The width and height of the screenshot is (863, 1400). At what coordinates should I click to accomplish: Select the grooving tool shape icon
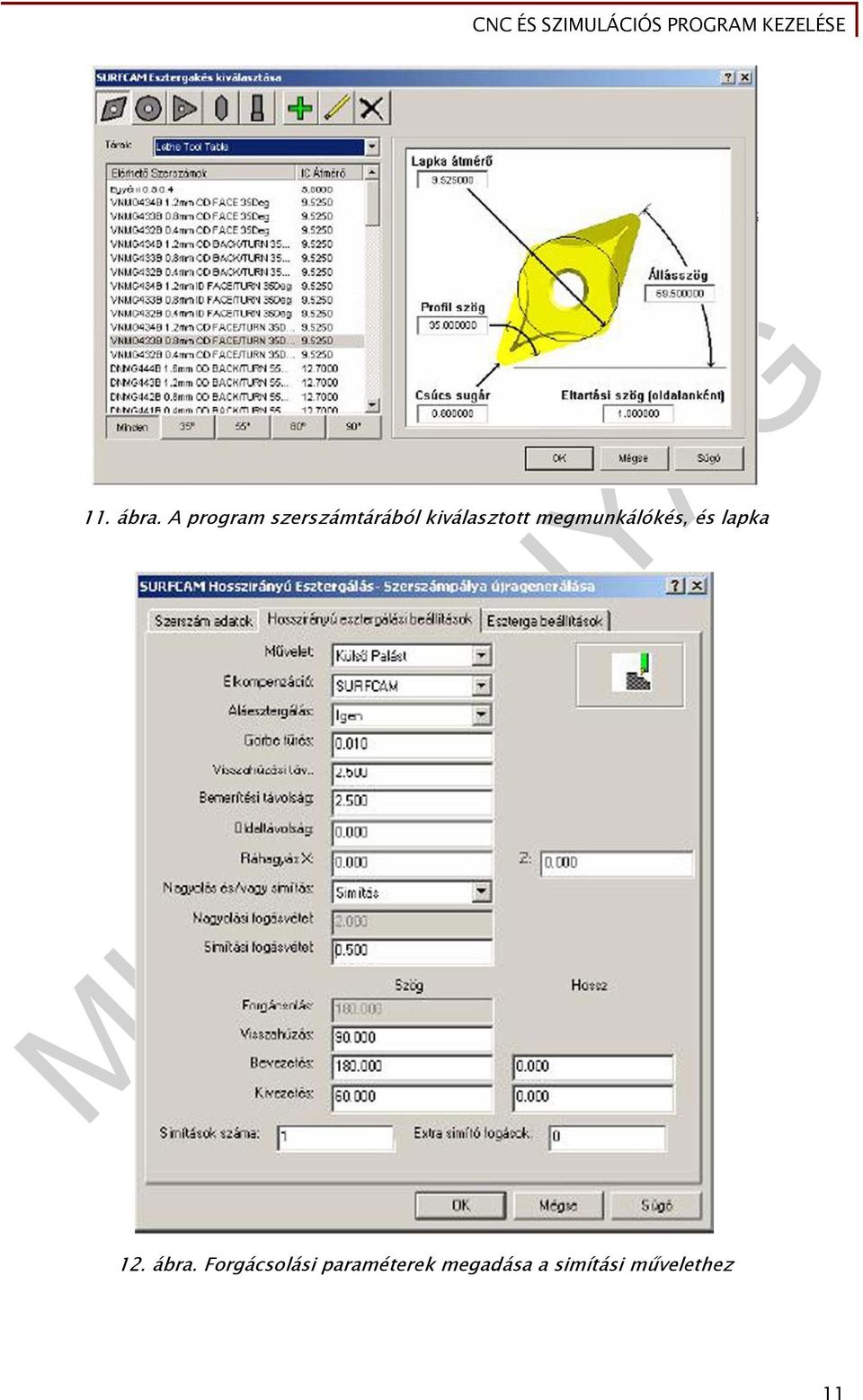[x=257, y=109]
